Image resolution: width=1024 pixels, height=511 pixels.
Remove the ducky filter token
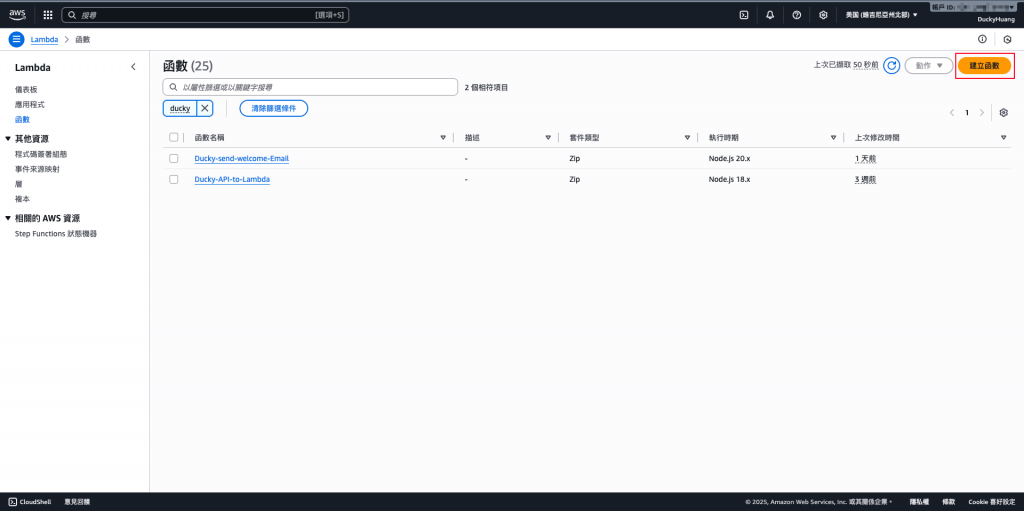pyautogui.click(x=204, y=108)
